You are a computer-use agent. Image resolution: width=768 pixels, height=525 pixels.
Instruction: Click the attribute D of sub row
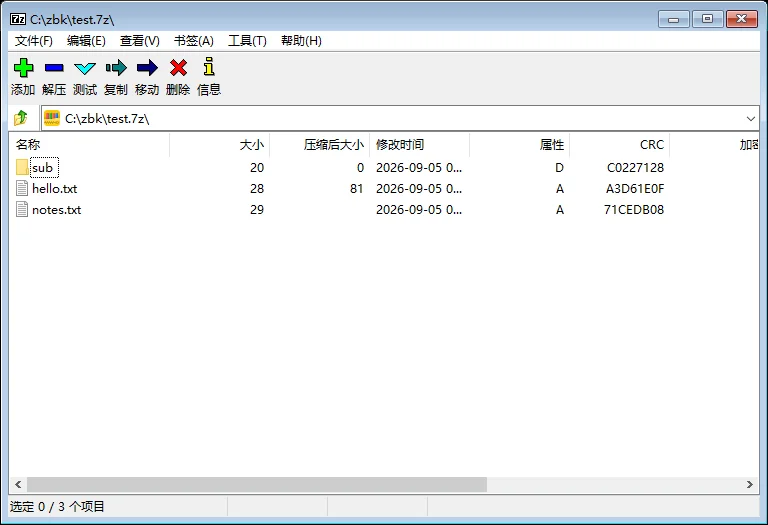(x=559, y=167)
